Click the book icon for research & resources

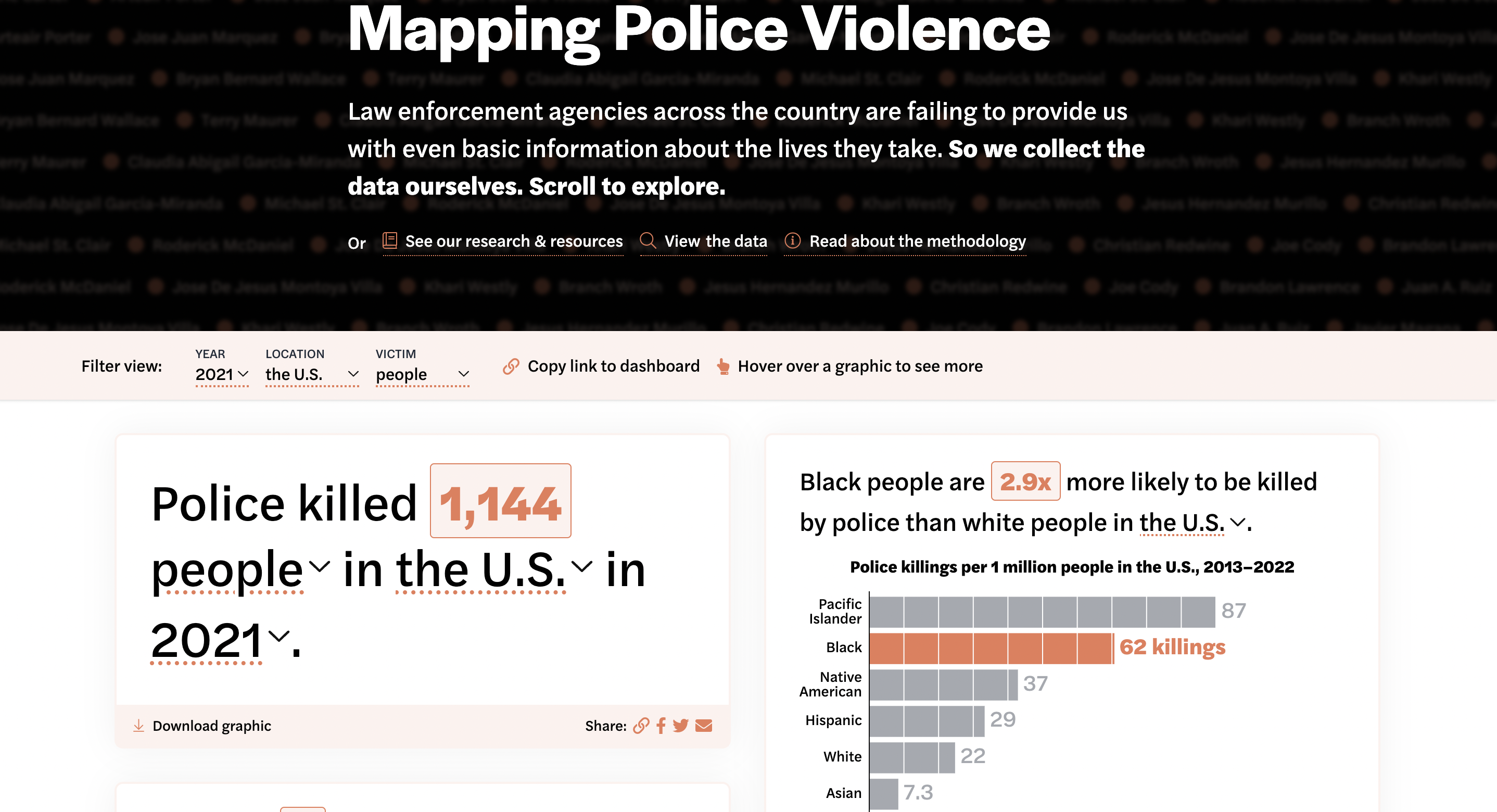tap(389, 240)
